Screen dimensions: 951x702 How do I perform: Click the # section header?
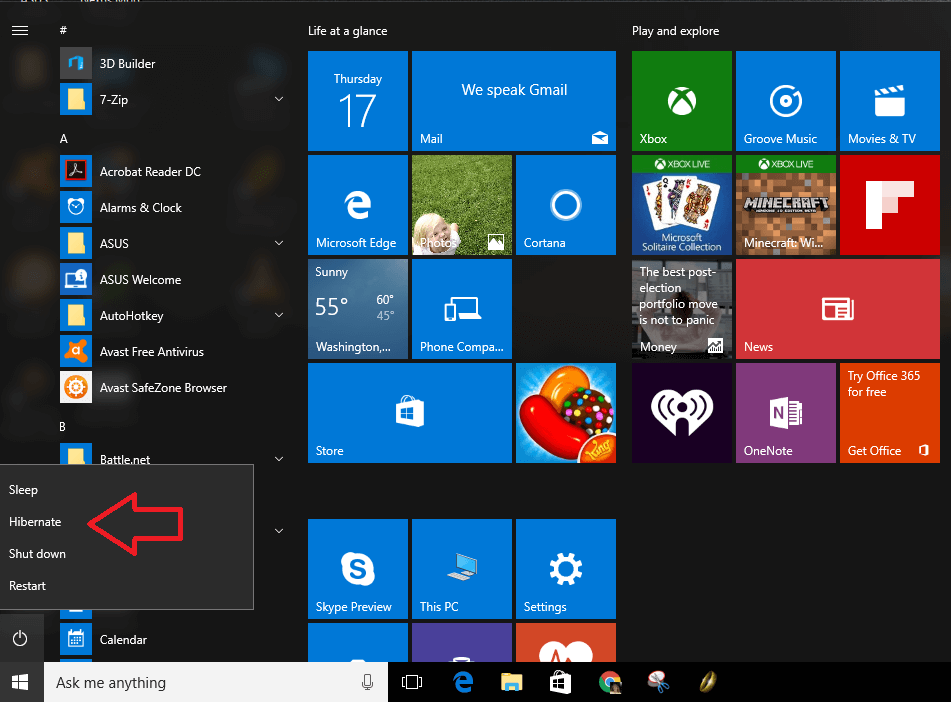[63, 30]
